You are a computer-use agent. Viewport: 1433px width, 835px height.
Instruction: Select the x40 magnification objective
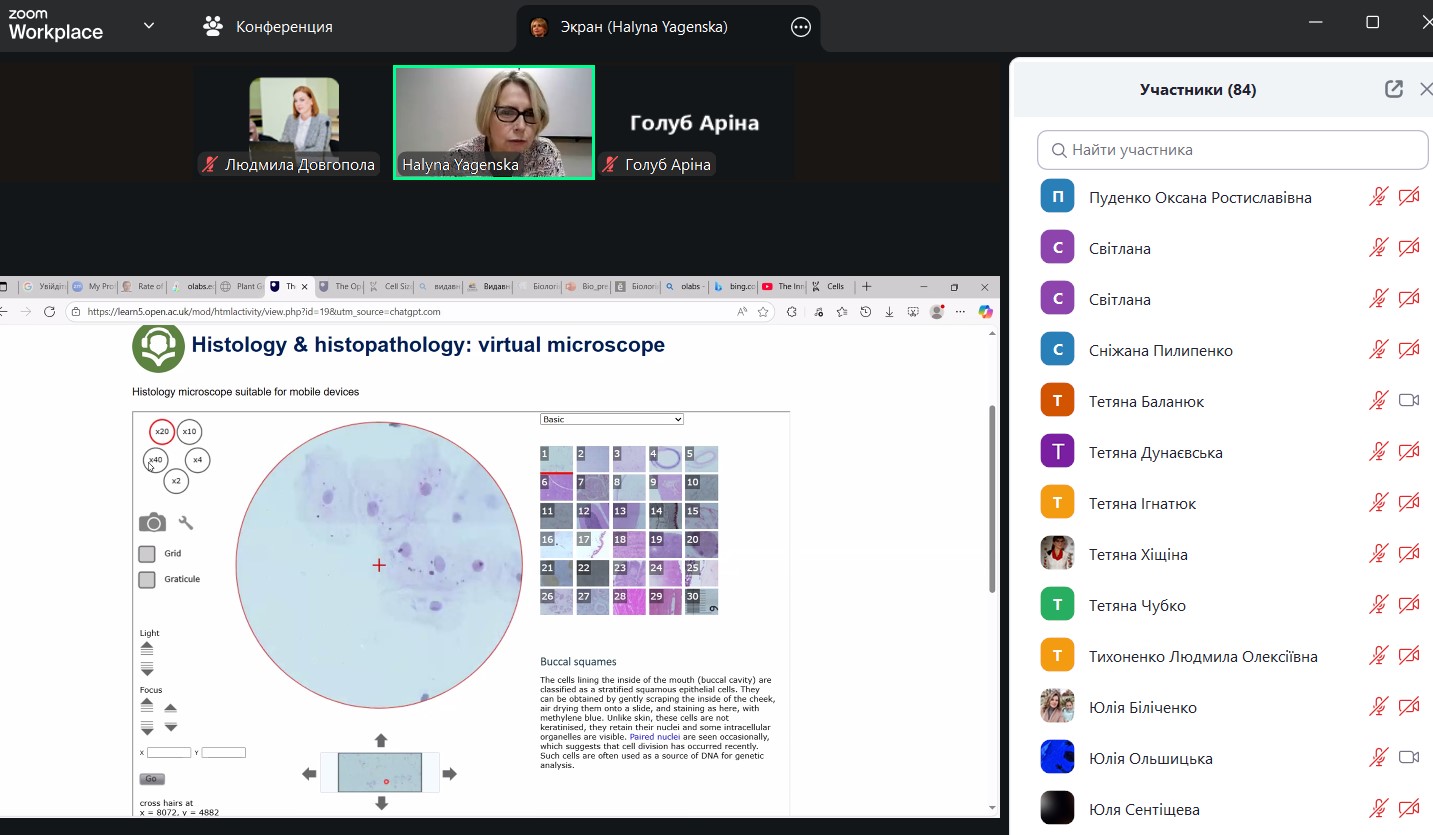coord(155,460)
